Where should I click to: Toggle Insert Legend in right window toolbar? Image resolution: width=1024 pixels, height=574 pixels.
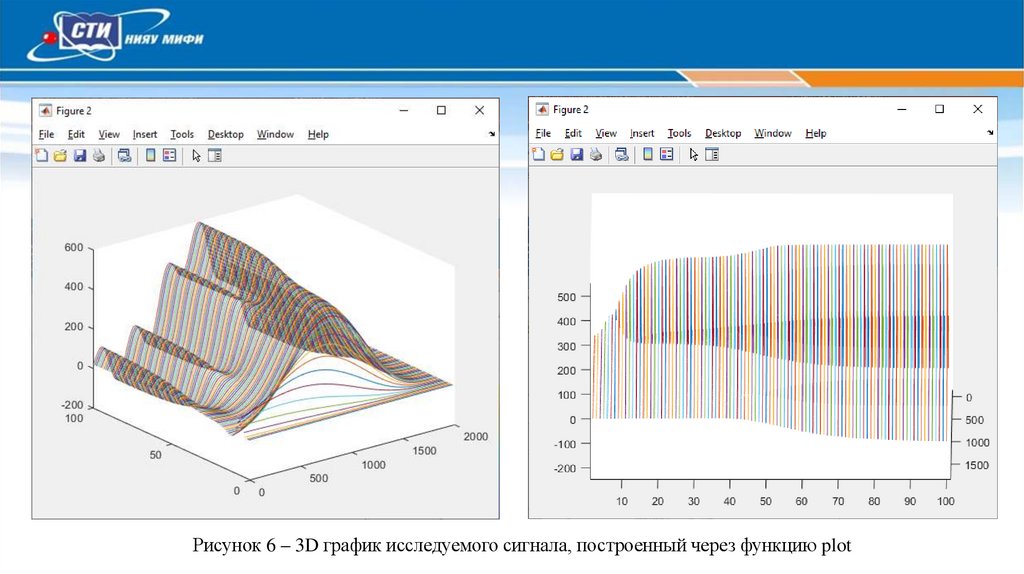[666, 154]
